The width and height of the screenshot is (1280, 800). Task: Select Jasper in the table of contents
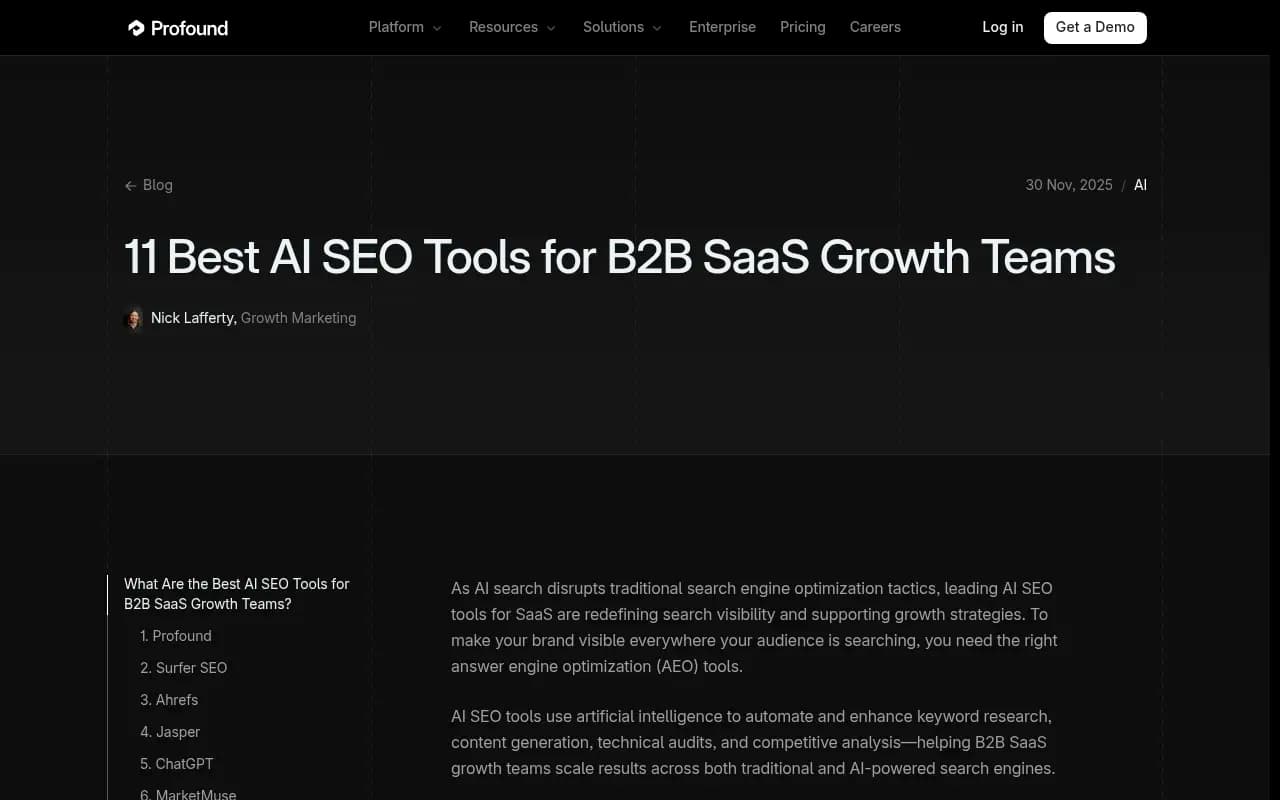[170, 732]
